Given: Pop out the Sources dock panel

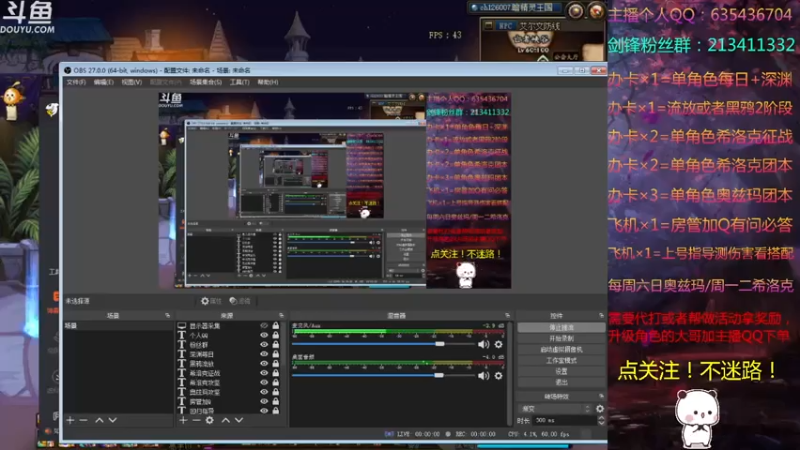Looking at the screenshot, I should (x=281, y=315).
